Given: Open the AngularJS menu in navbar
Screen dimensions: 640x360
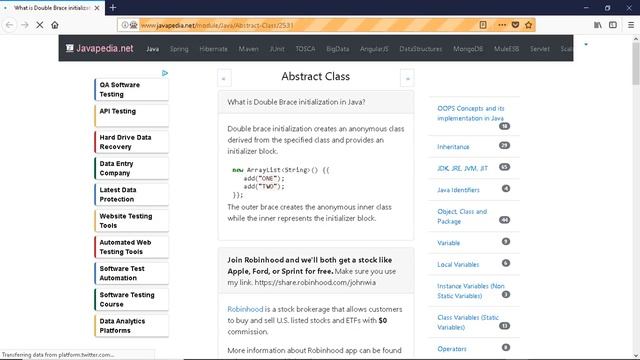Looking at the screenshot, I should click(x=374, y=49).
